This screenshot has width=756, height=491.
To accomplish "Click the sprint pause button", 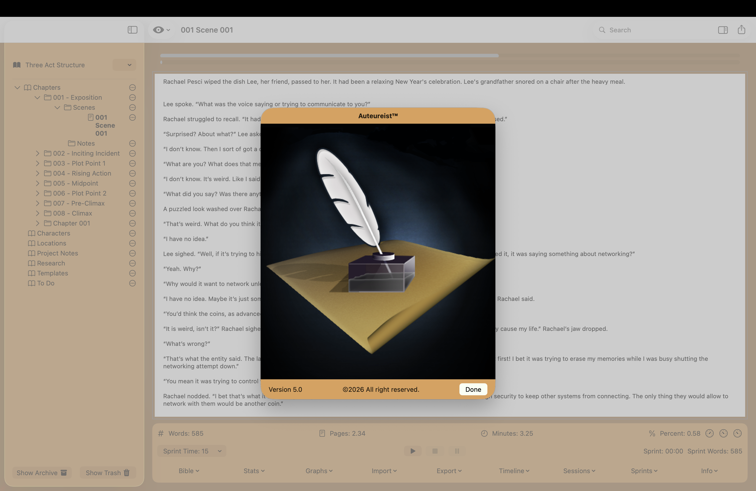I will (435, 451).
